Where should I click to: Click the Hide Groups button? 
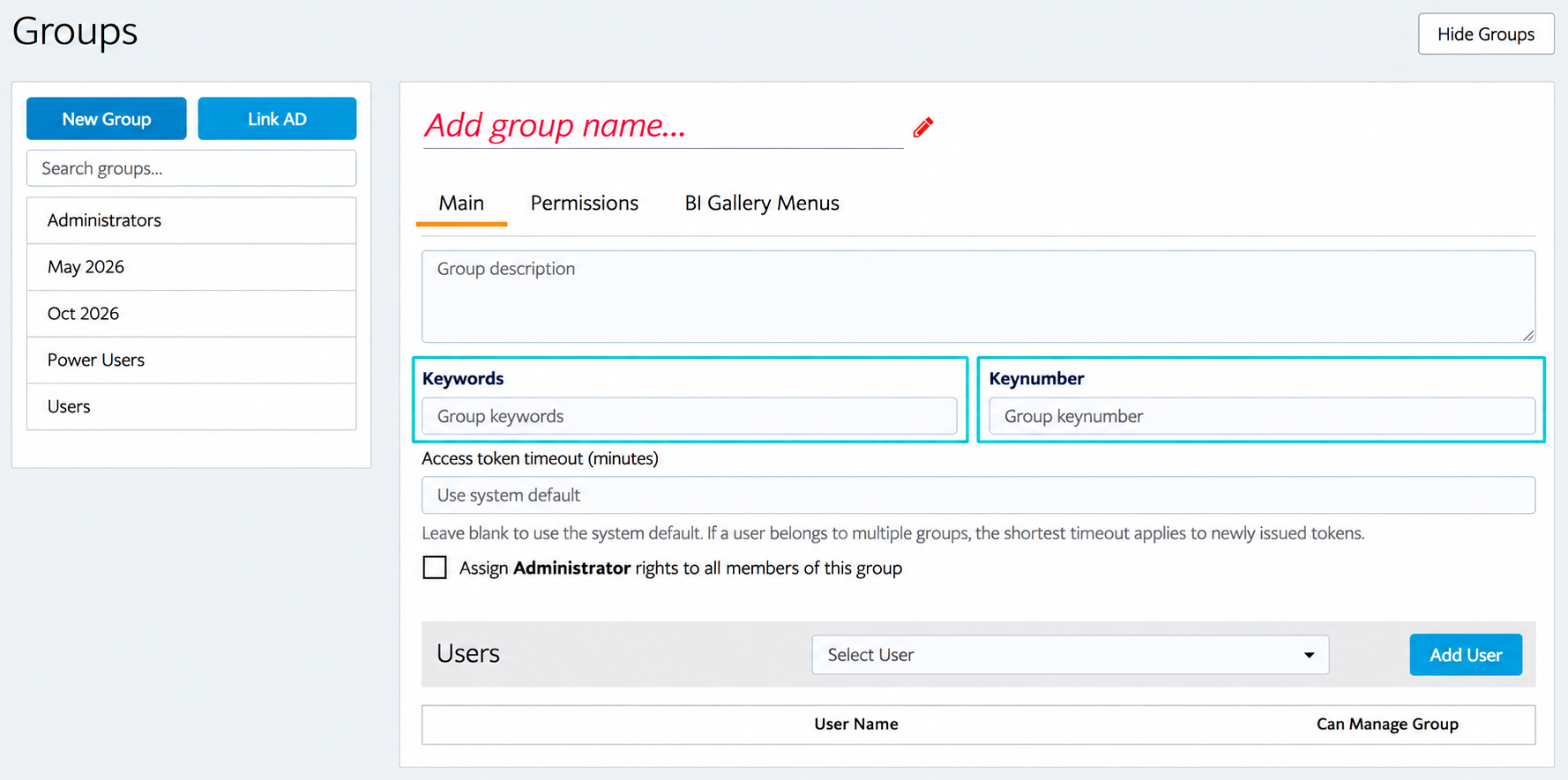(1486, 34)
